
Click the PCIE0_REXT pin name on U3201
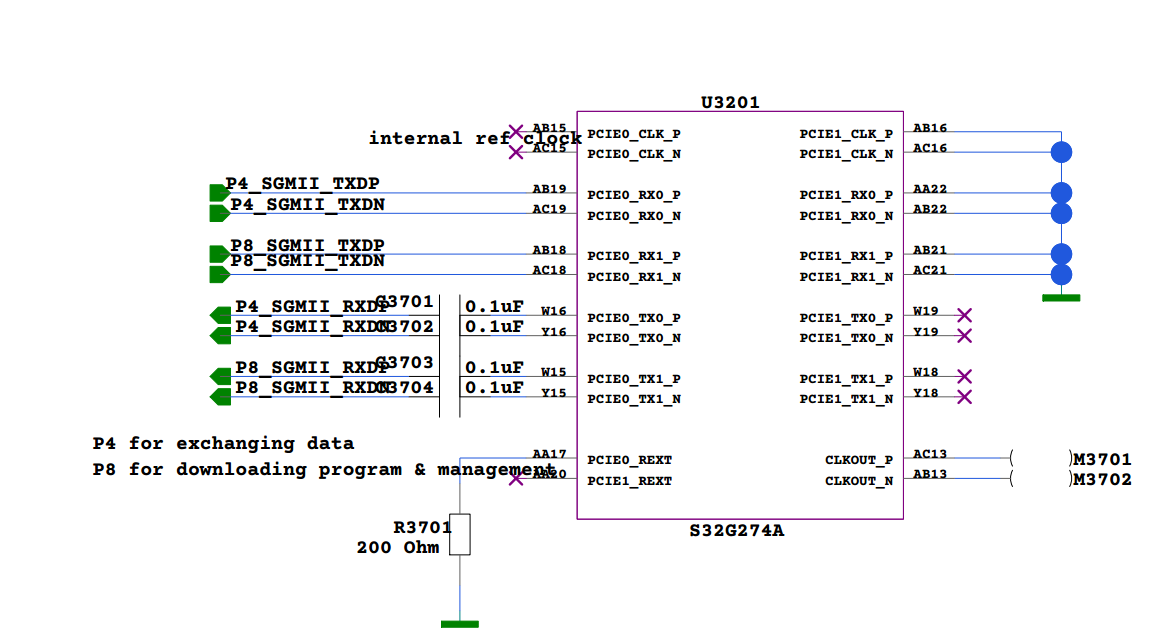630,460
